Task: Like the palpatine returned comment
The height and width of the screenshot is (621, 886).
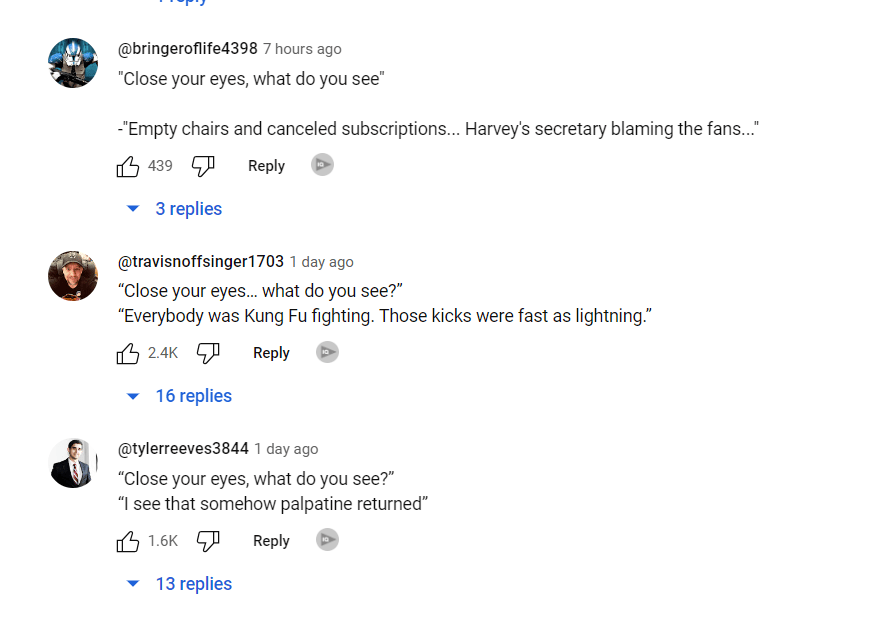Action: point(128,541)
